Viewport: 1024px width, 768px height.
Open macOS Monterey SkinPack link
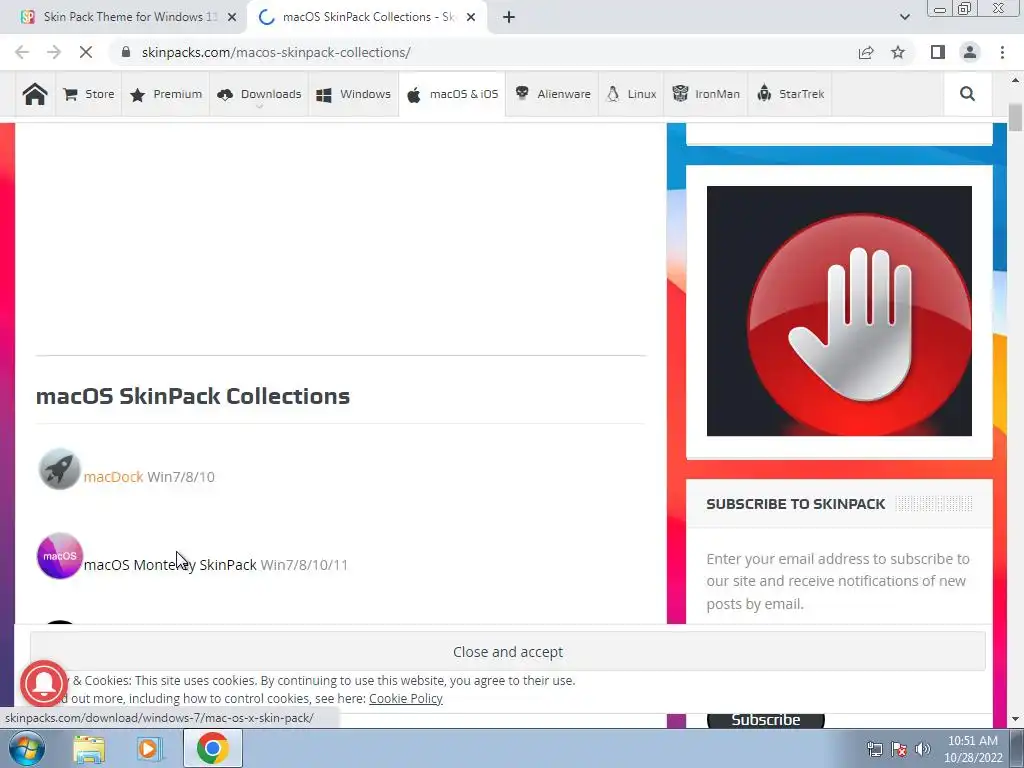pyautogui.click(x=170, y=565)
